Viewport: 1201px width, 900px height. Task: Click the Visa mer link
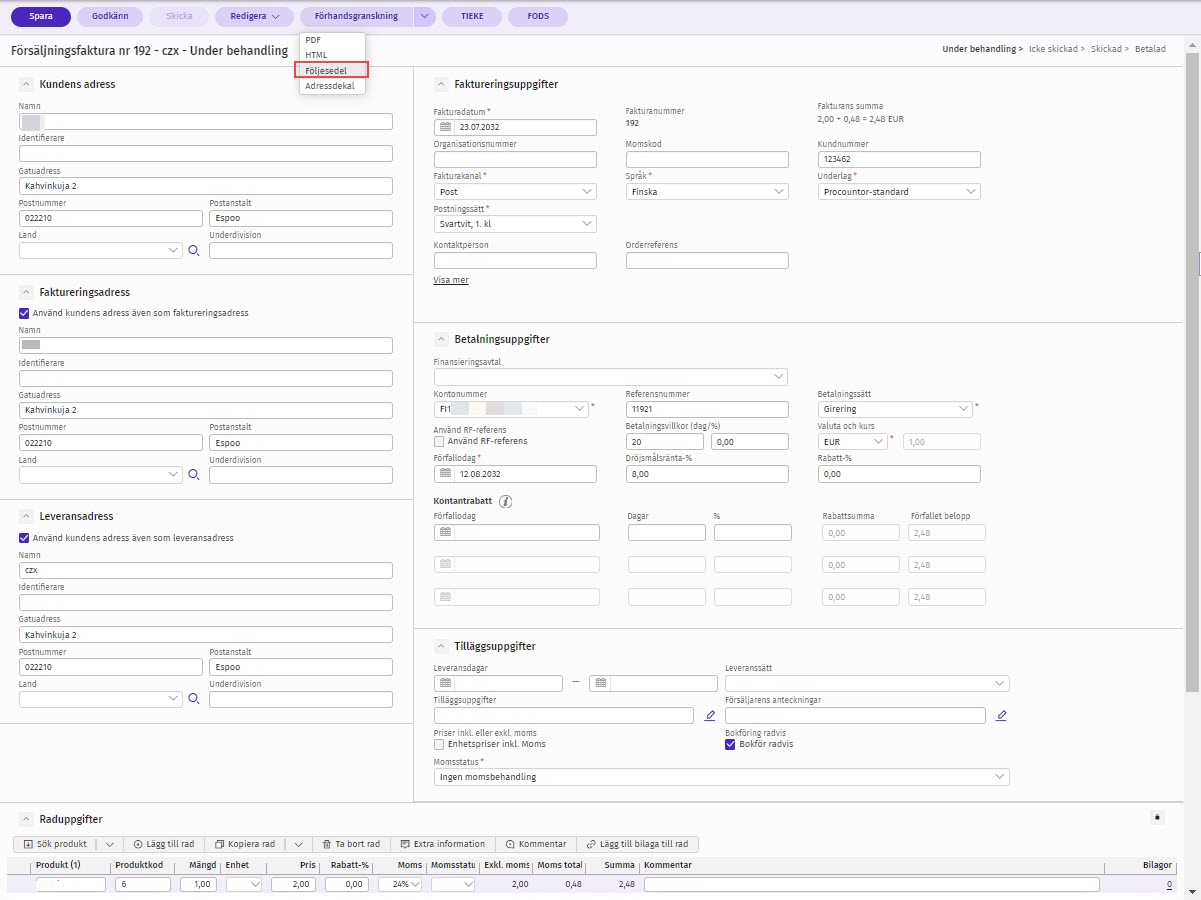tap(451, 280)
